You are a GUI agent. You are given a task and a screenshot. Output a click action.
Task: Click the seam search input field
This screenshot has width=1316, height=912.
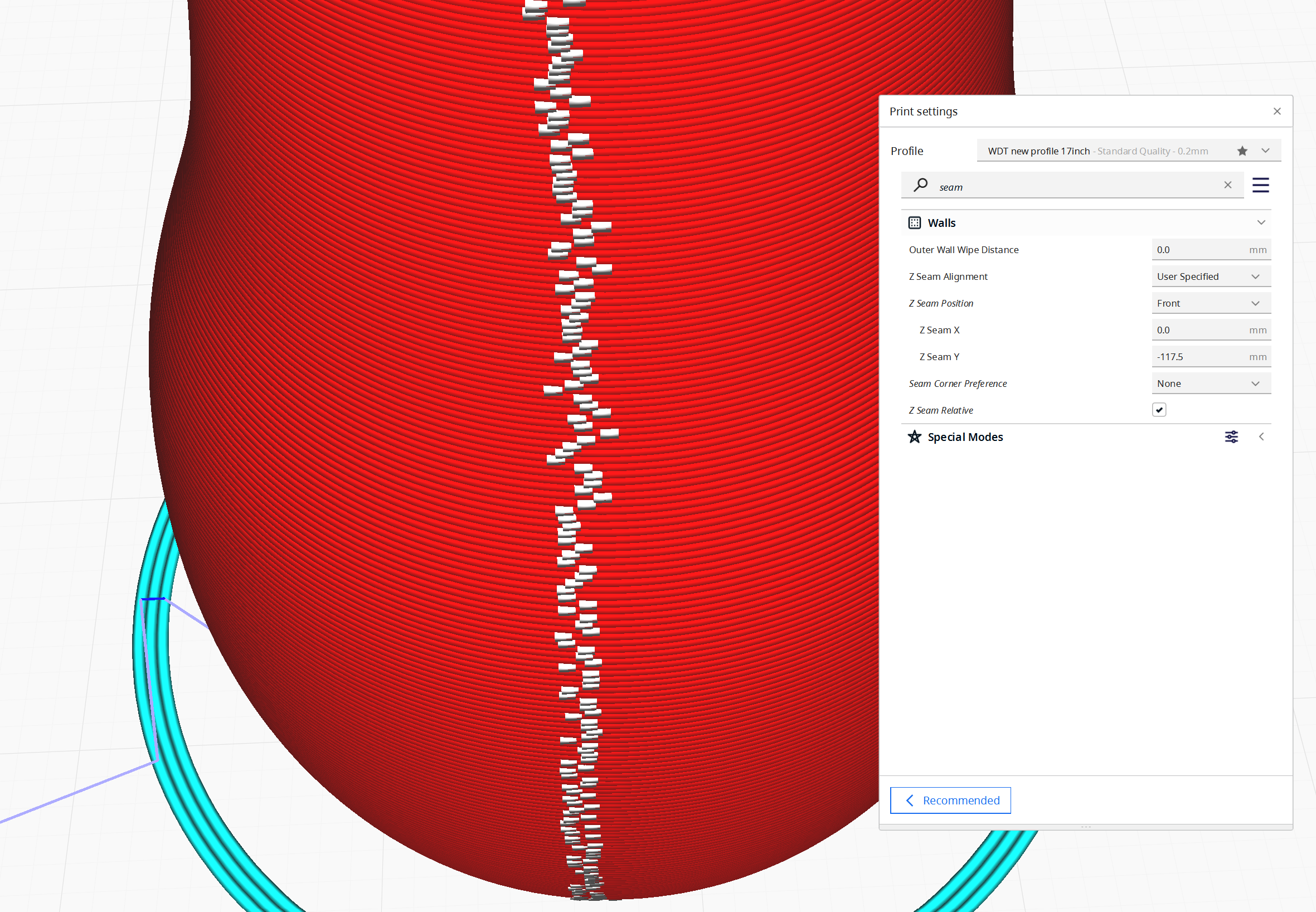click(x=1072, y=185)
